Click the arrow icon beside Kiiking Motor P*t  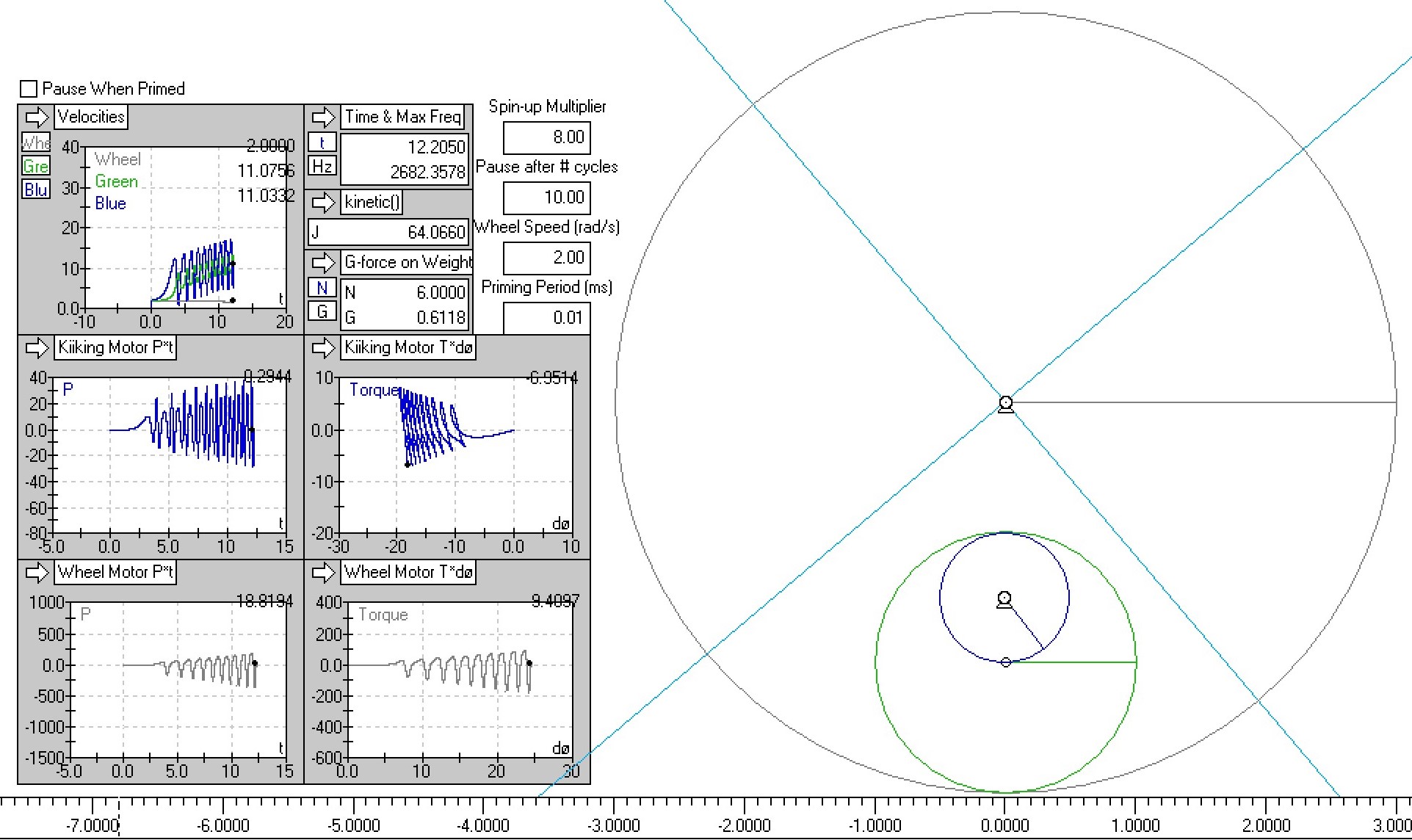coord(37,347)
